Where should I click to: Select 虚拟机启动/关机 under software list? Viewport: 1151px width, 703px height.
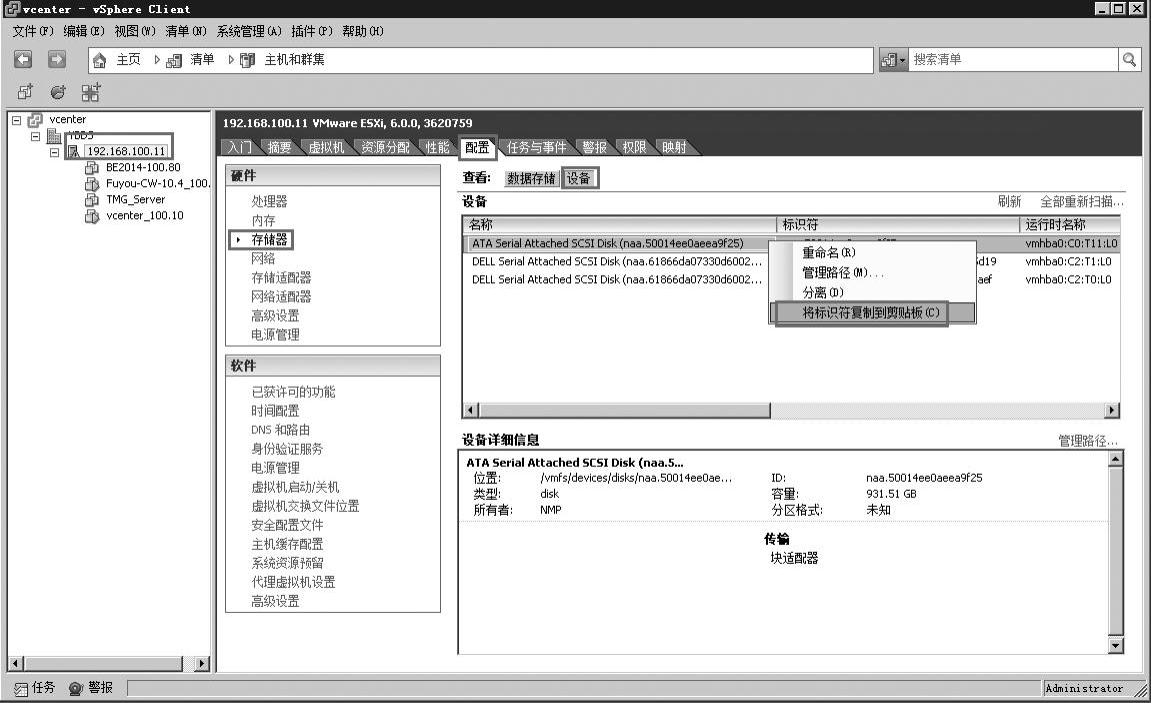pyautogui.click(x=295, y=487)
